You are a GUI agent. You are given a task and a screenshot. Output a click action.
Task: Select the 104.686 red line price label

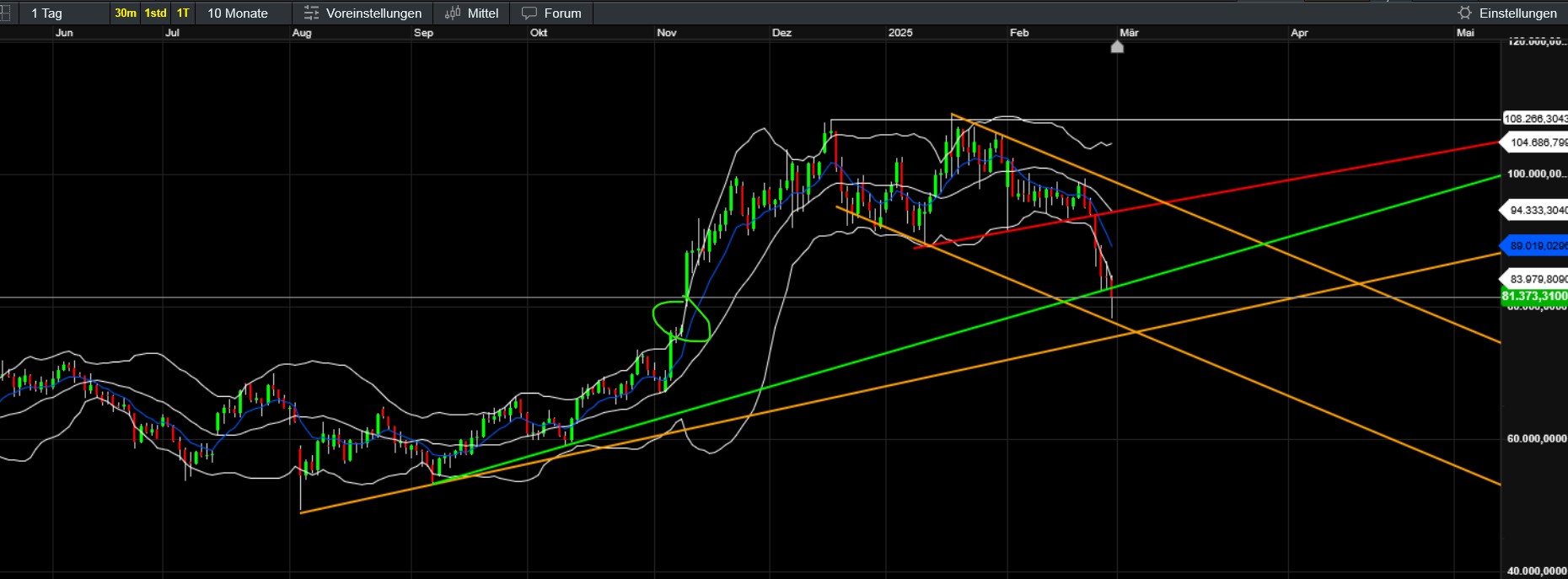point(1535,142)
